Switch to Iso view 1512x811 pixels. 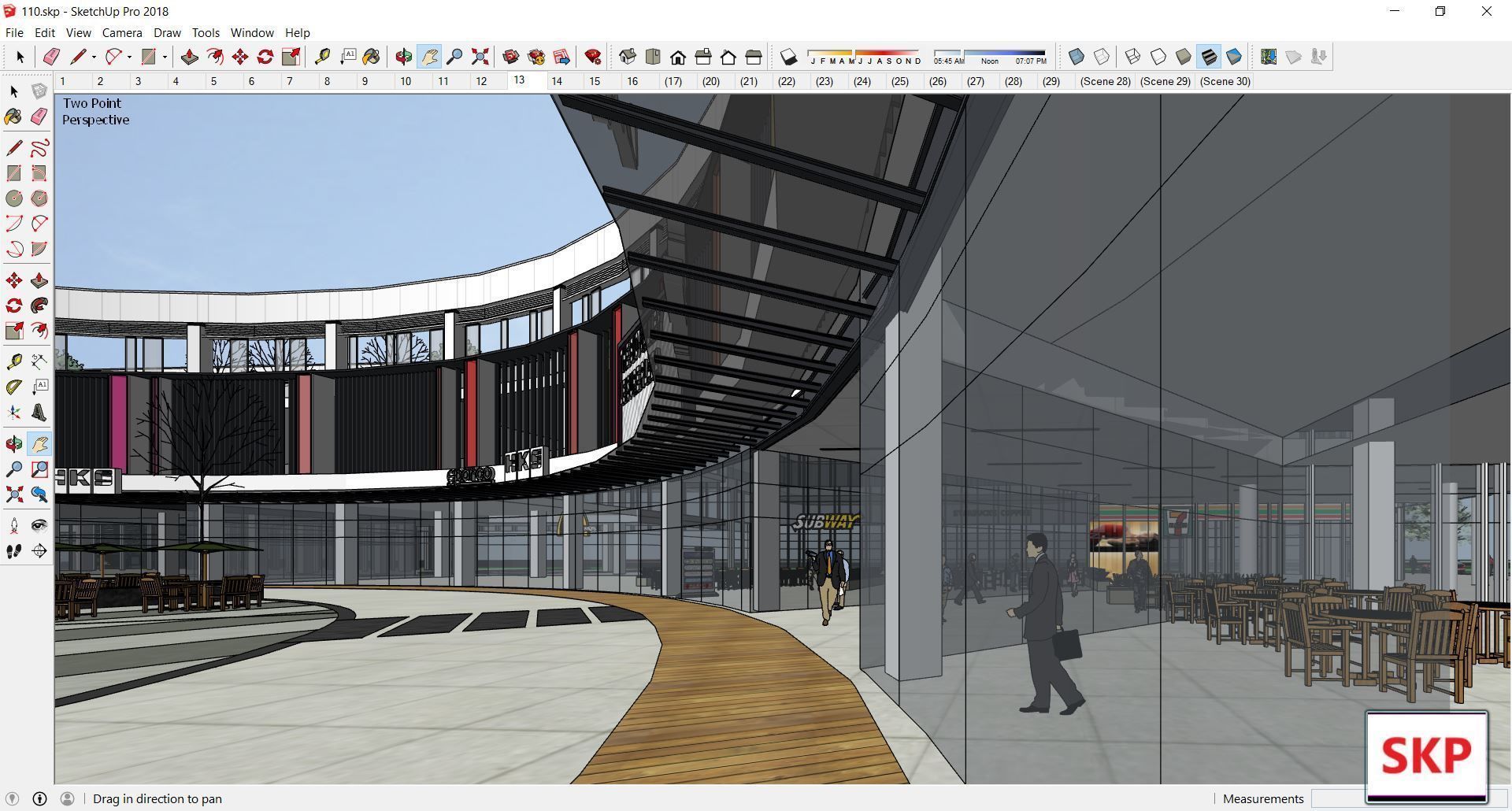pos(628,57)
